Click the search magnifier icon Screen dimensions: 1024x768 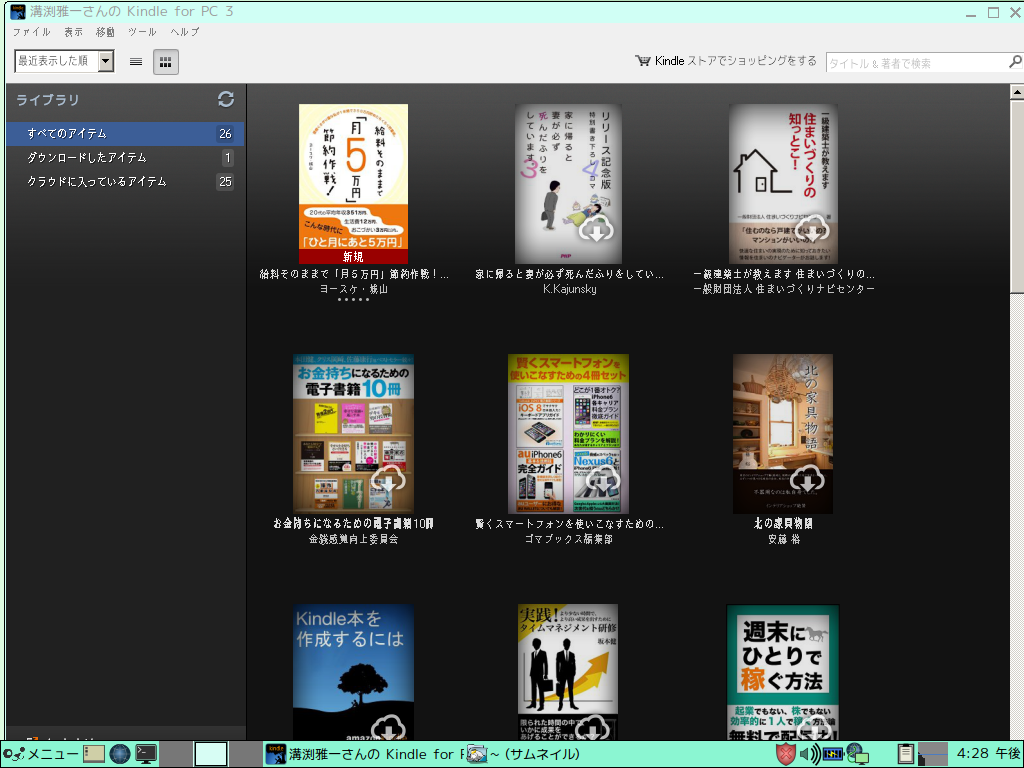tap(1015, 62)
